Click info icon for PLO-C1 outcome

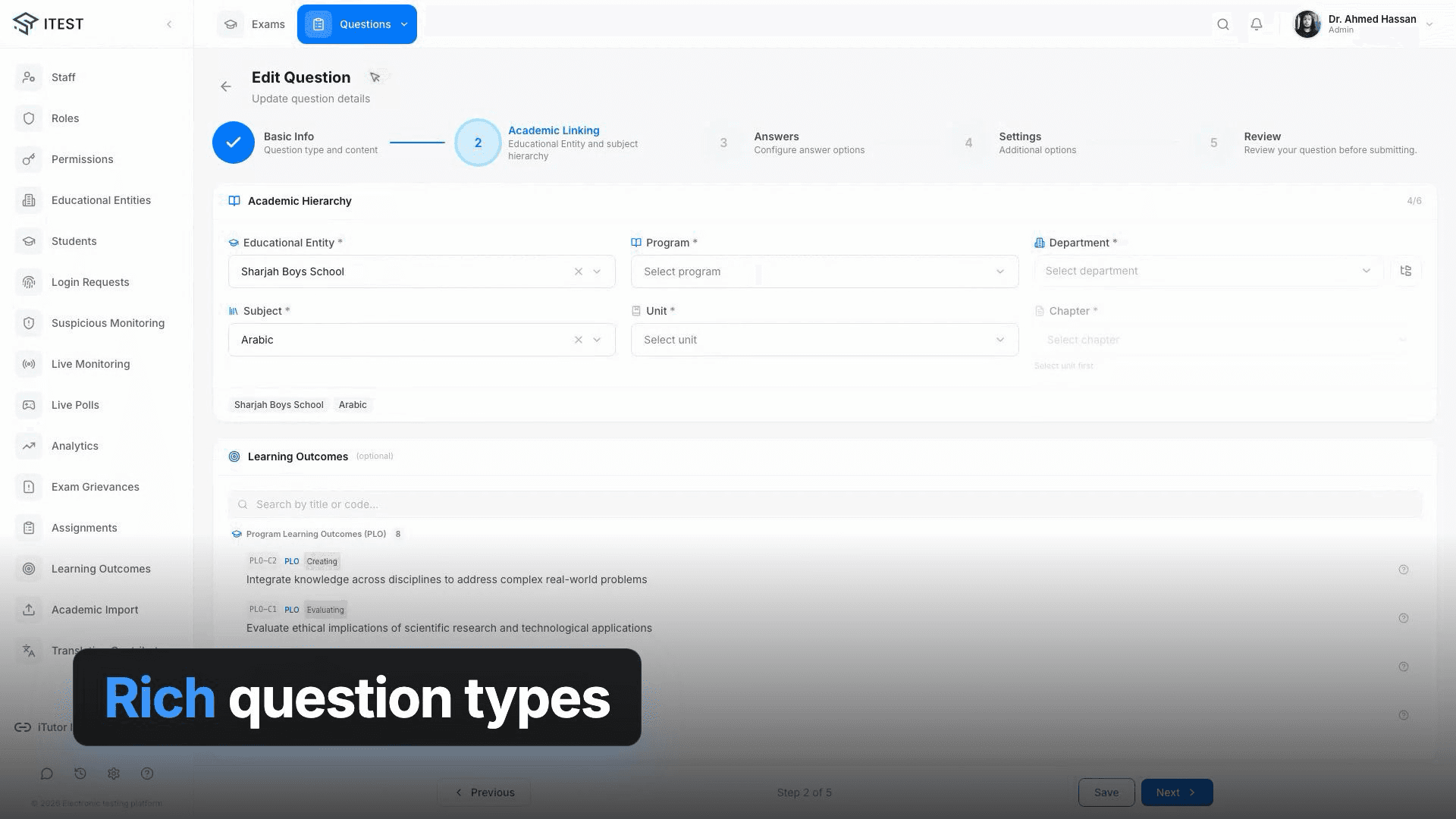[1404, 618]
